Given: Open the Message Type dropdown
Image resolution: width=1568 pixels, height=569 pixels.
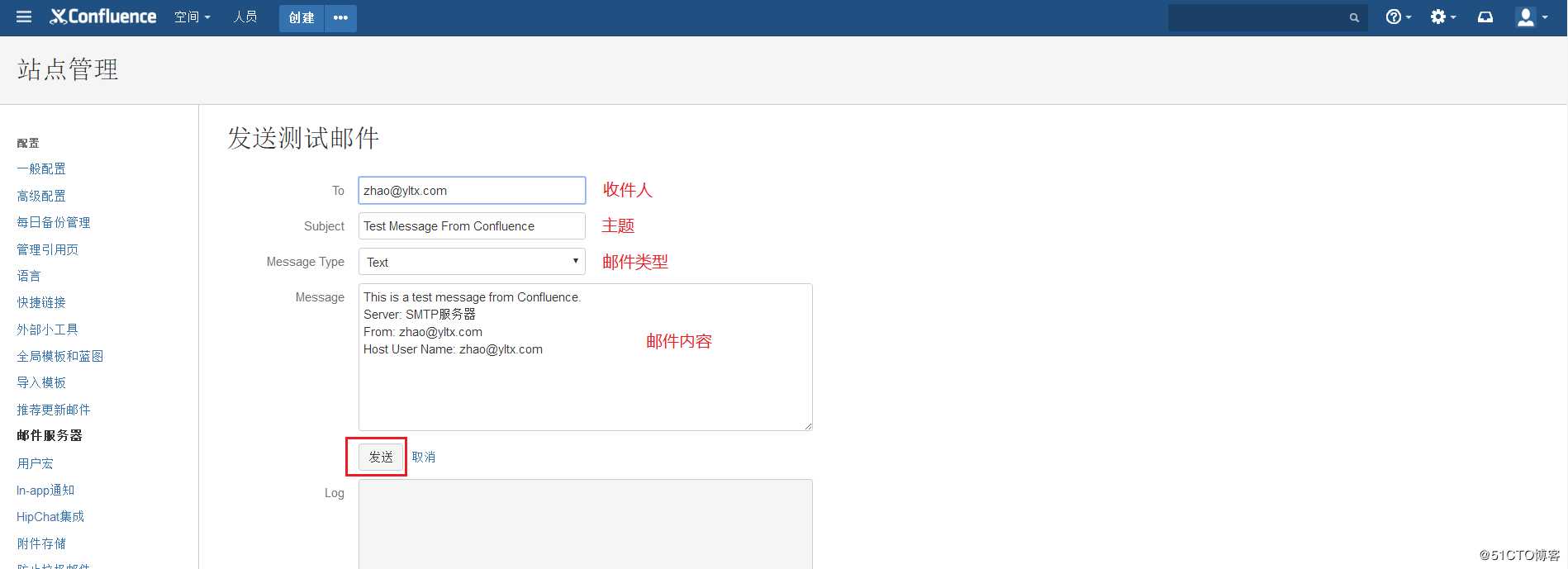Looking at the screenshot, I should pyautogui.click(x=472, y=262).
